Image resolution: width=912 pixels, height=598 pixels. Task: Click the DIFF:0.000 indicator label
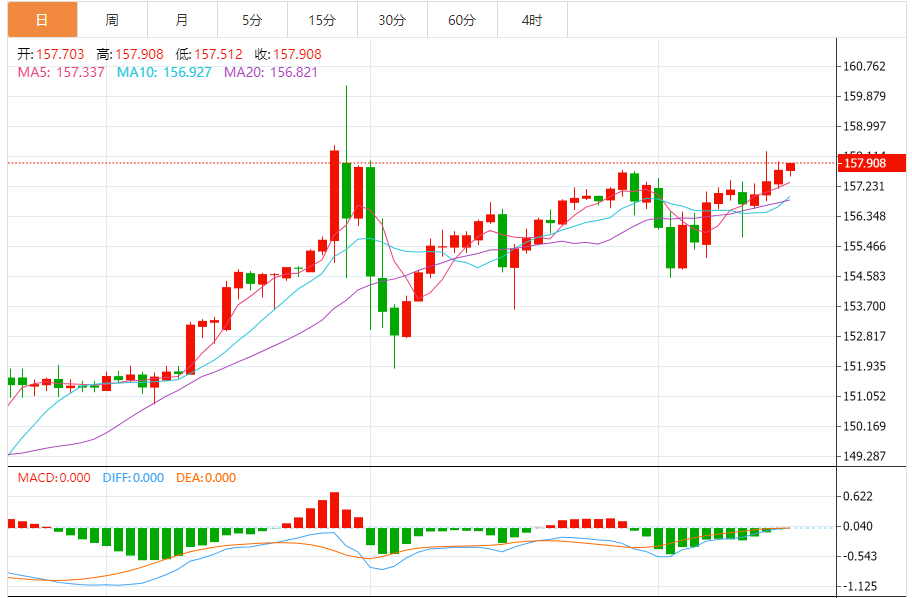point(133,478)
